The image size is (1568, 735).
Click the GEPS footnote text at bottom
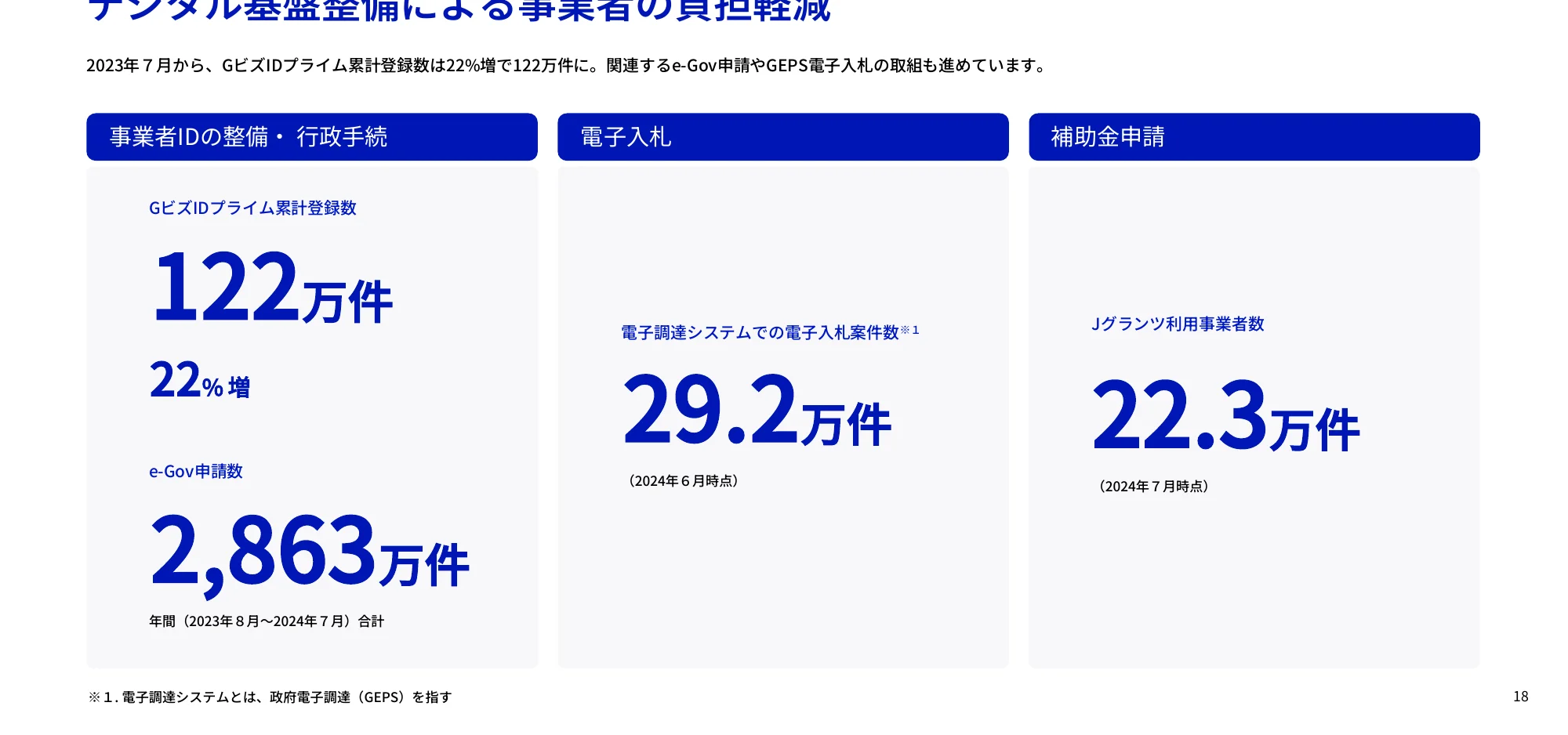tap(270, 695)
